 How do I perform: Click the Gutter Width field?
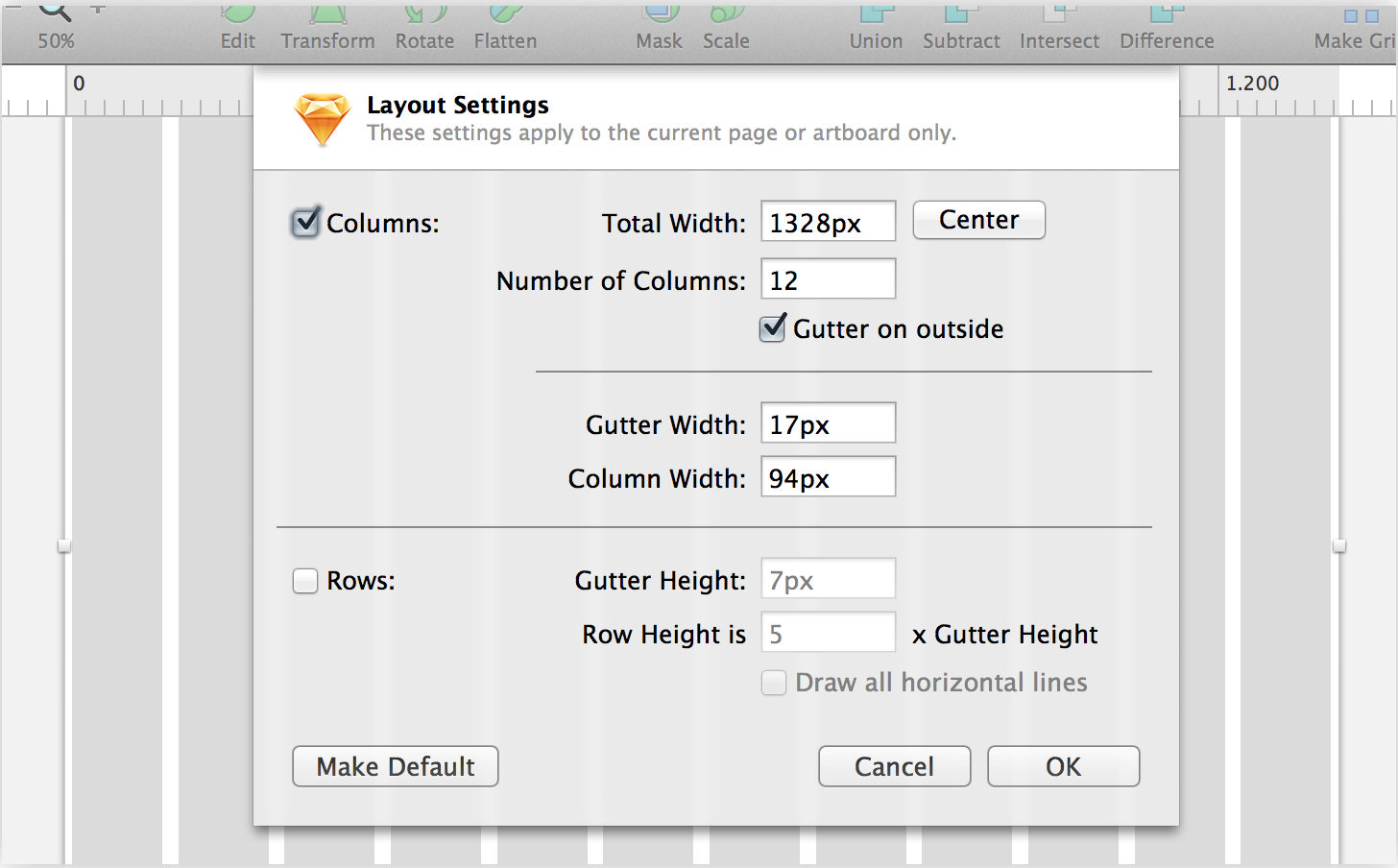(x=829, y=423)
